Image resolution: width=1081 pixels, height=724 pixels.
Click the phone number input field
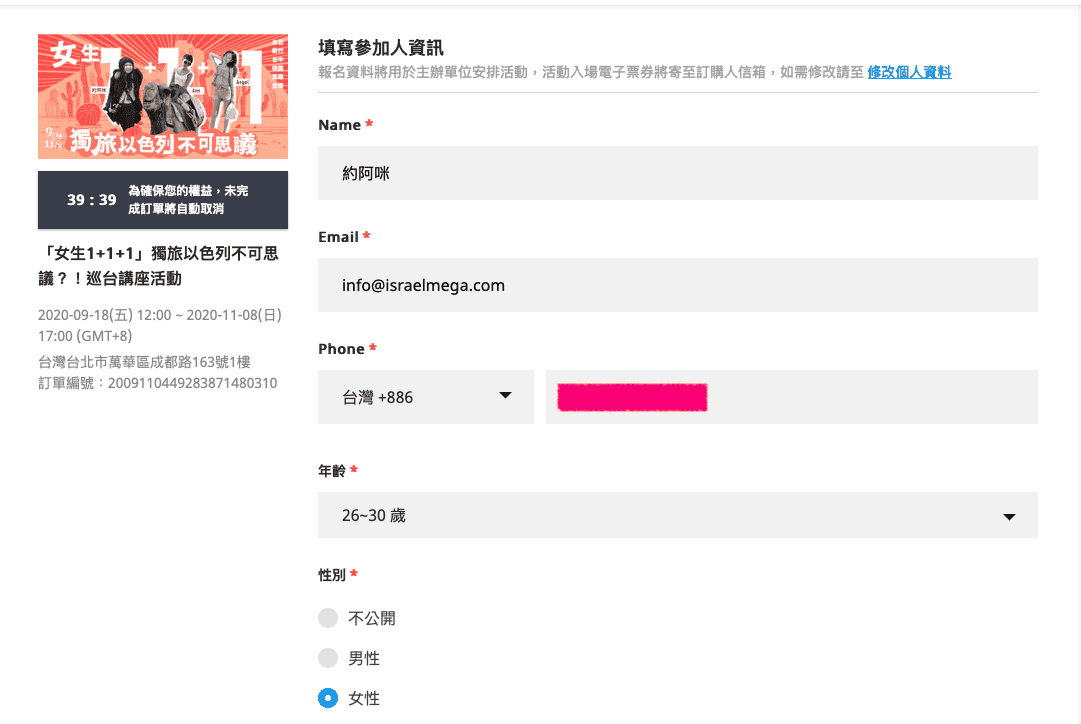[791, 397]
